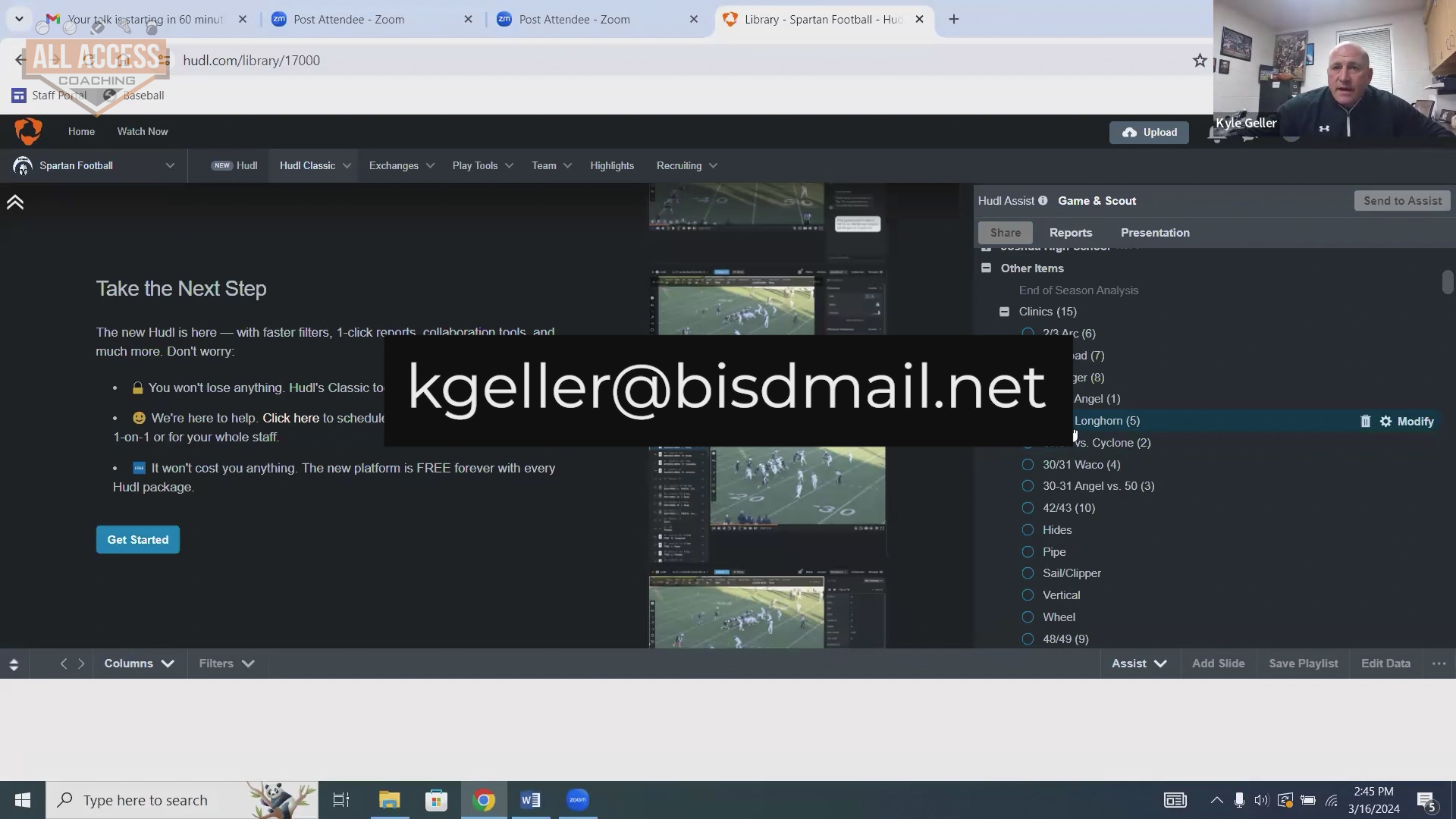Click the Hudl Assist info icon
The image size is (1456, 819).
[x=1043, y=201]
